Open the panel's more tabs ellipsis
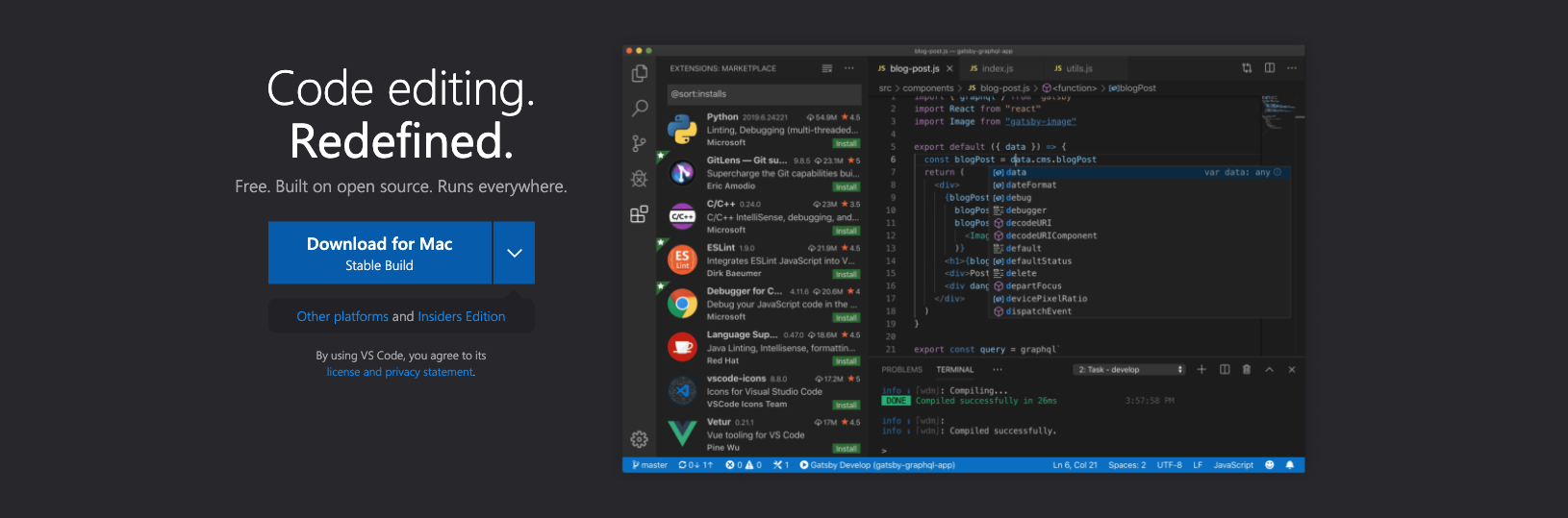Image resolution: width=1568 pixels, height=518 pixels. pos(998,369)
